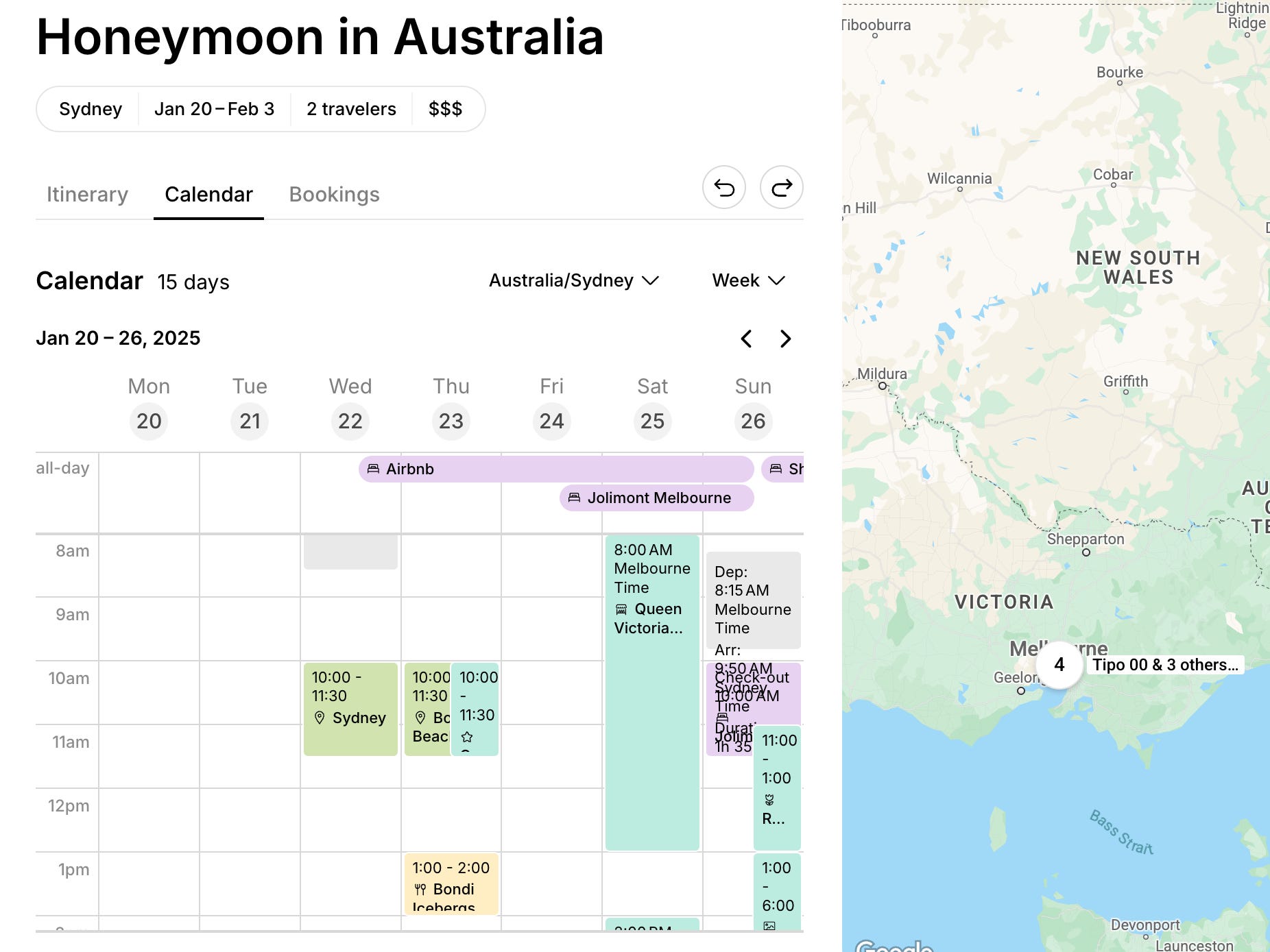The width and height of the screenshot is (1270, 952).
Task: Open the Itinerary tab
Action: (87, 195)
